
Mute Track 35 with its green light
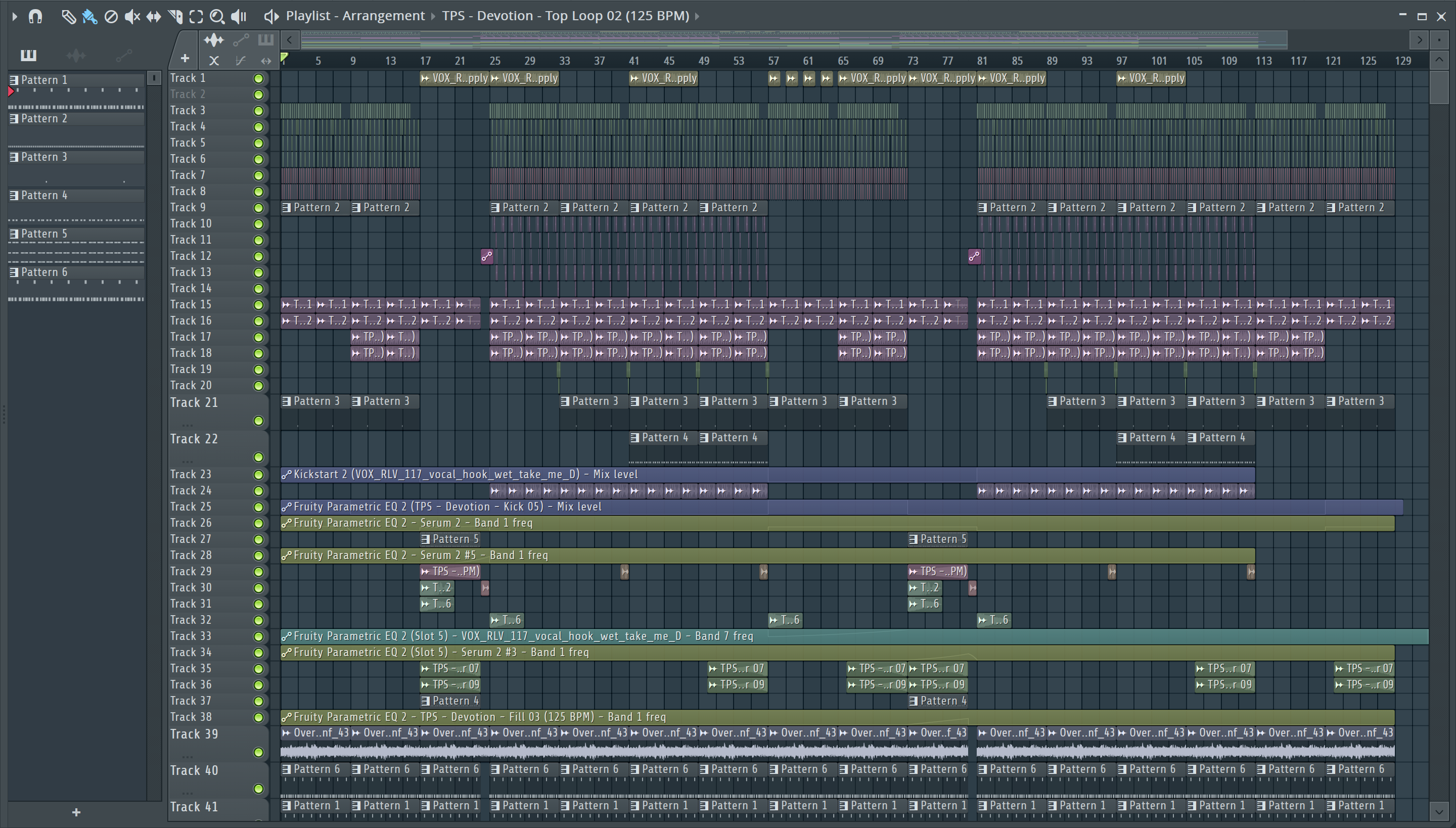258,669
